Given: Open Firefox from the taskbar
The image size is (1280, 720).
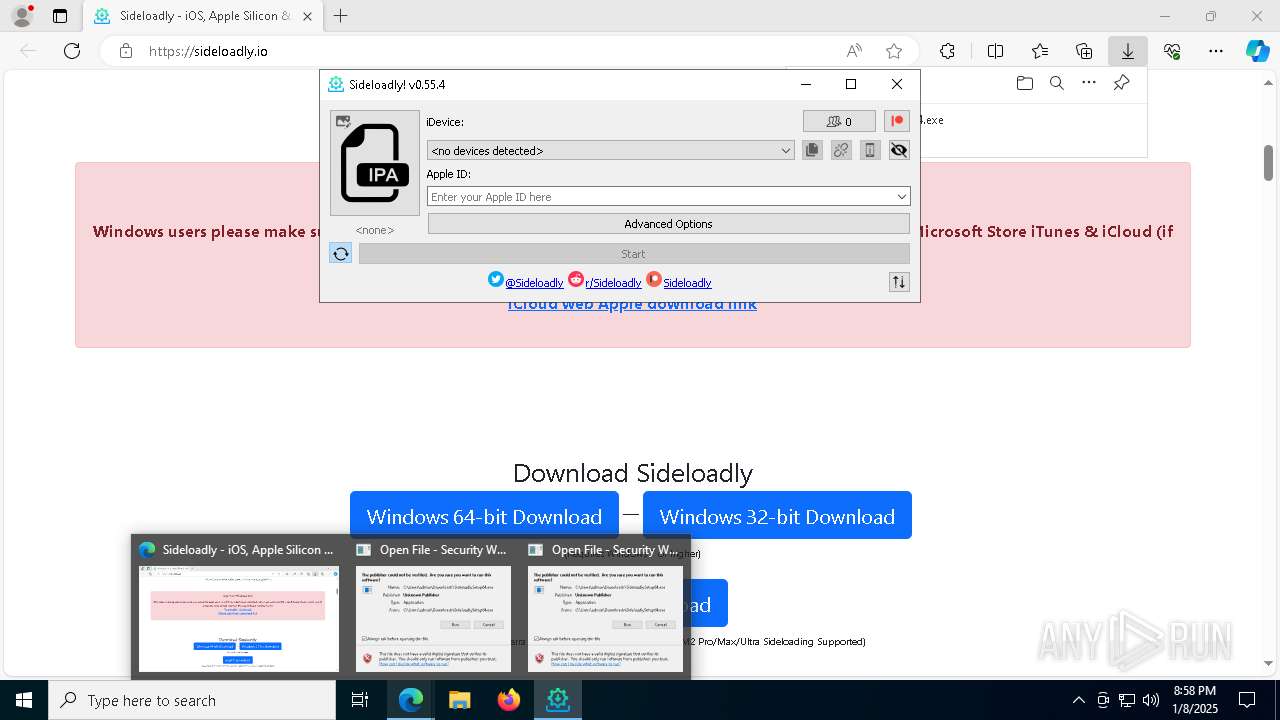Looking at the screenshot, I should coord(508,700).
